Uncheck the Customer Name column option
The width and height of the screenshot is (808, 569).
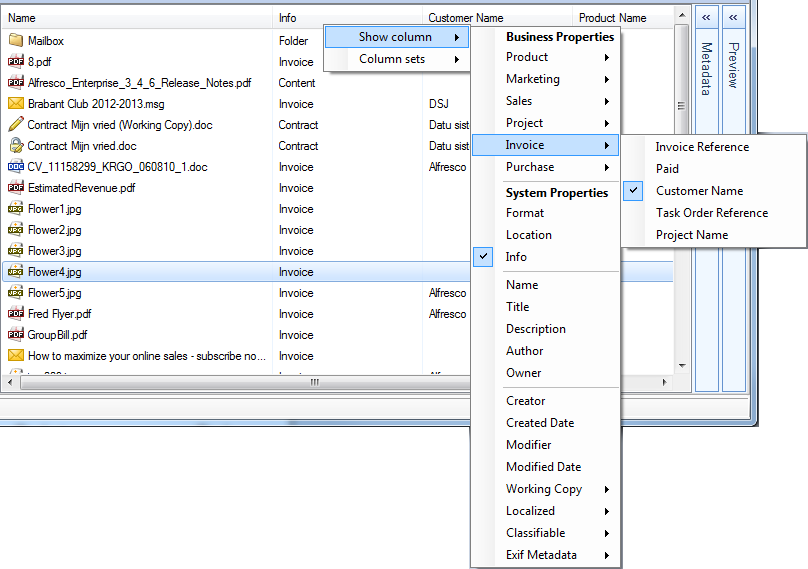point(699,191)
